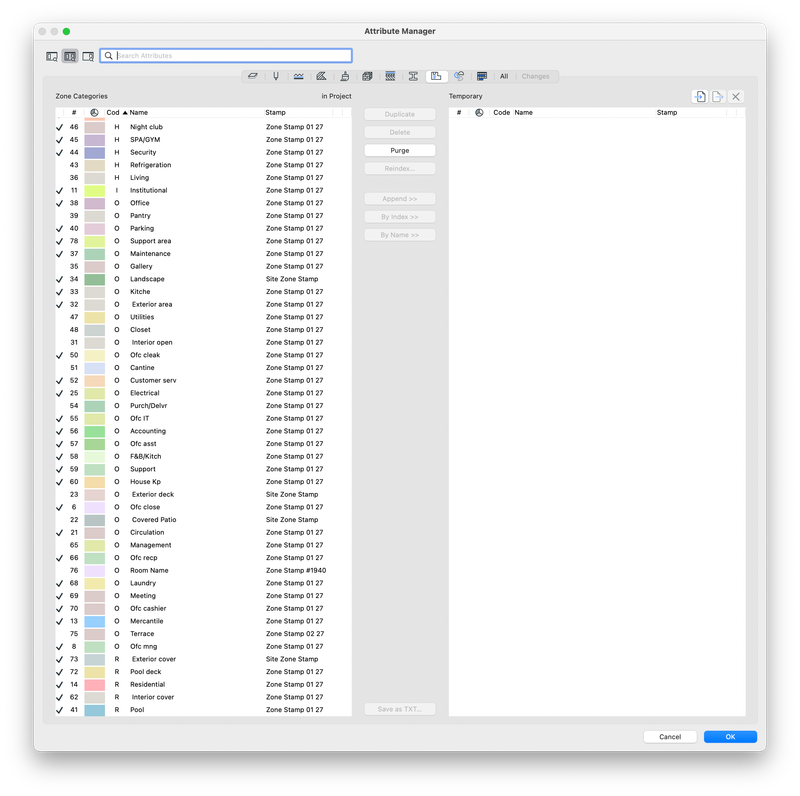Viewport: 800px width, 796px height.
Task: Click the Accounting green color swatch
Action: pos(94,431)
